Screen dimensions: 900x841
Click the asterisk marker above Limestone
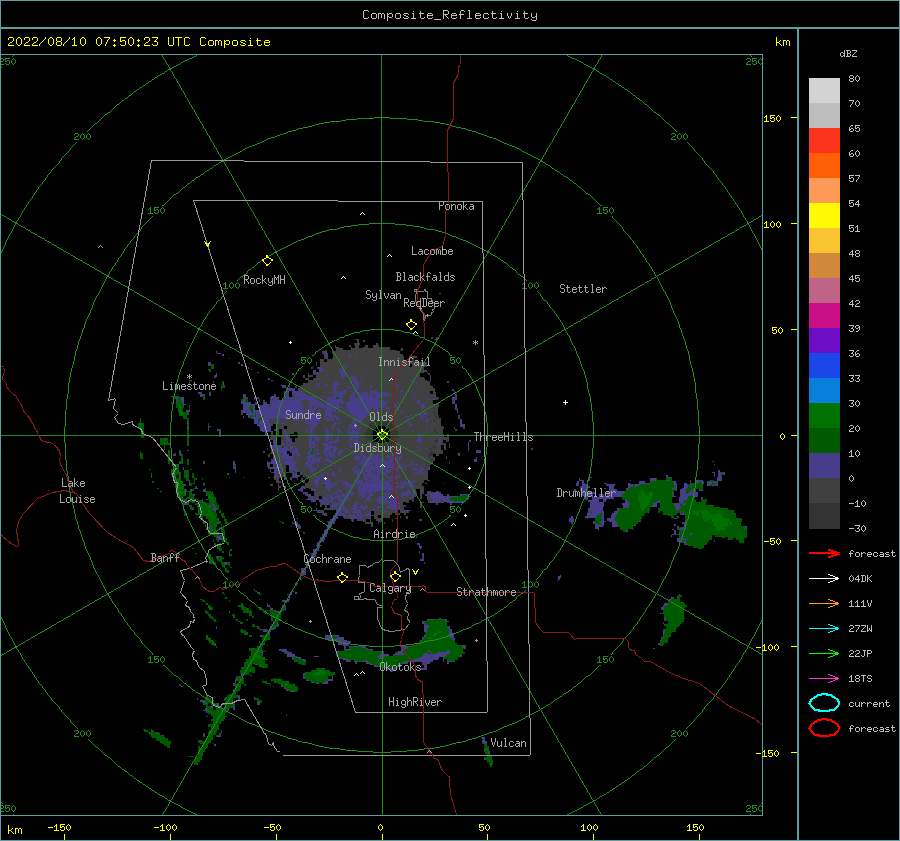click(x=189, y=377)
